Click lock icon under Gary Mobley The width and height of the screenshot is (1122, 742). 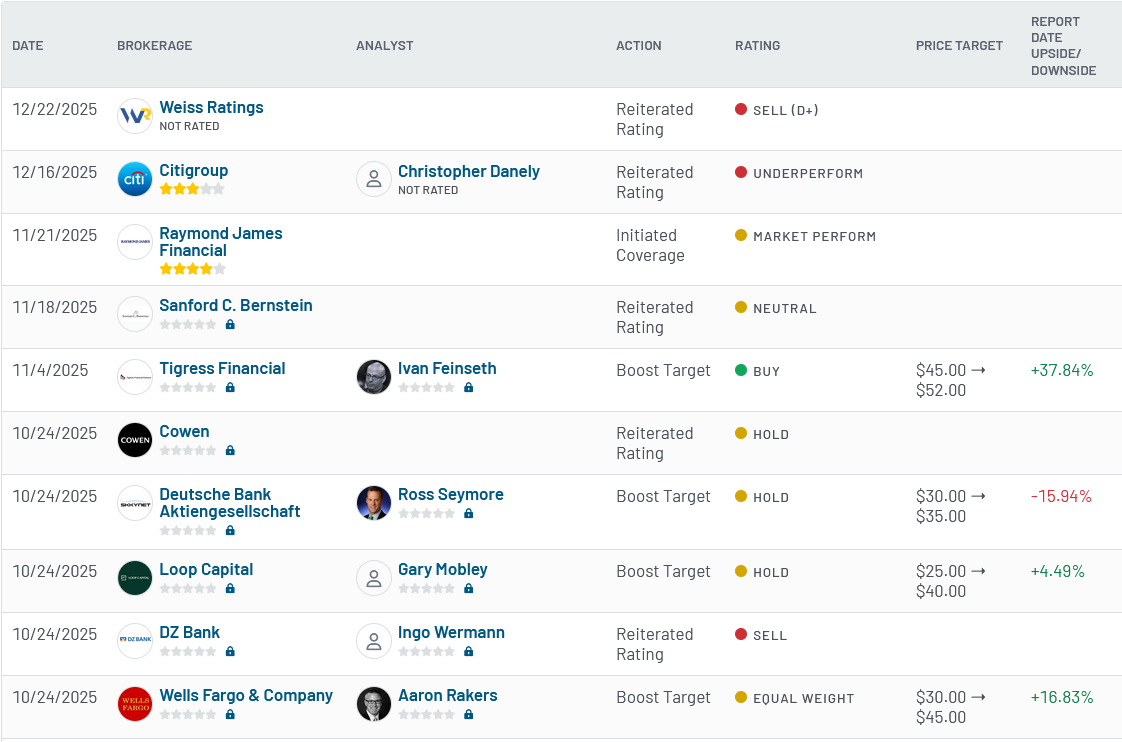tap(469, 588)
